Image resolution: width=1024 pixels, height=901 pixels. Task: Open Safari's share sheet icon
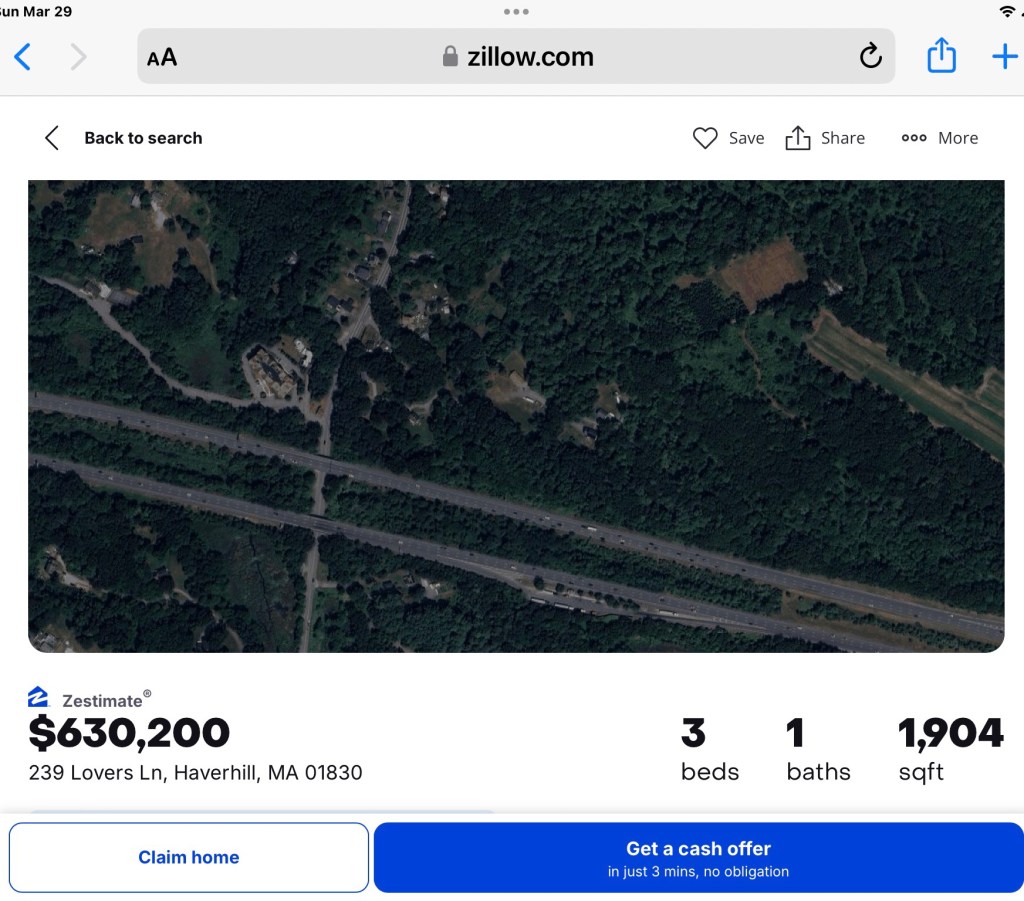[x=941, y=56]
